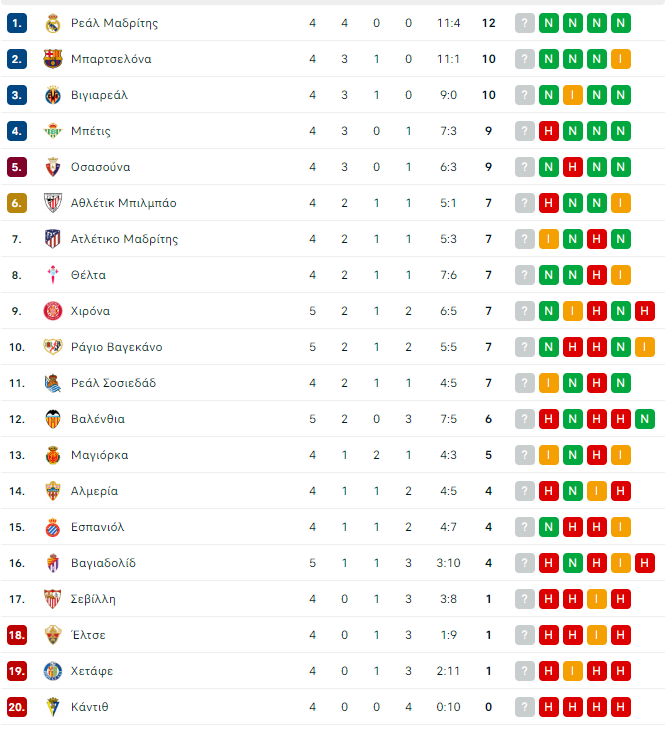
Task: Click Barcelona's orange draw result badge
Action: point(621,59)
